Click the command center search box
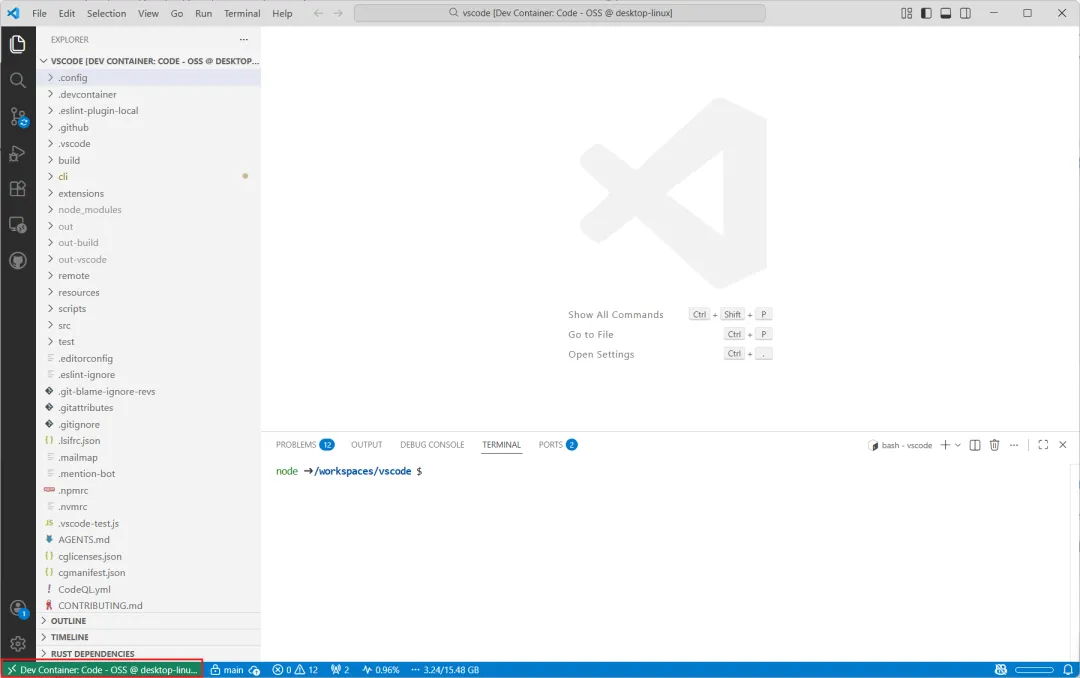 559,13
